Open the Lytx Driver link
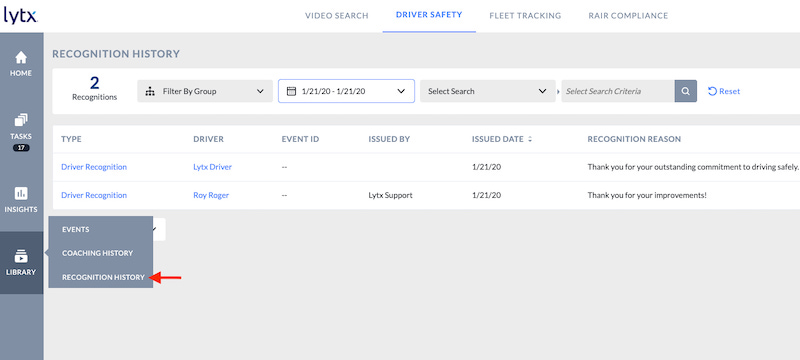 click(212, 167)
